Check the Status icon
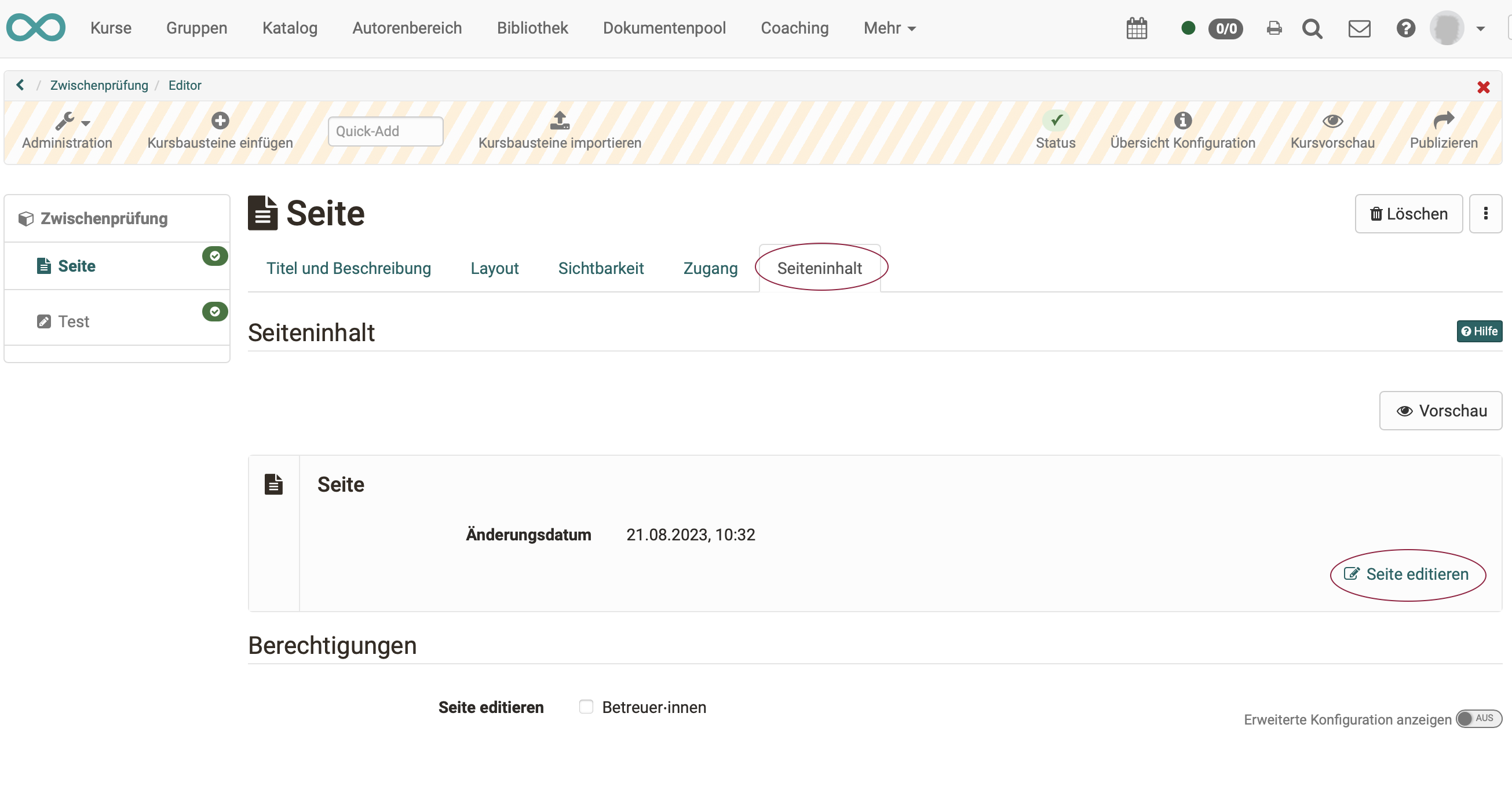Screen dimensions: 1512x790 [x=1056, y=120]
